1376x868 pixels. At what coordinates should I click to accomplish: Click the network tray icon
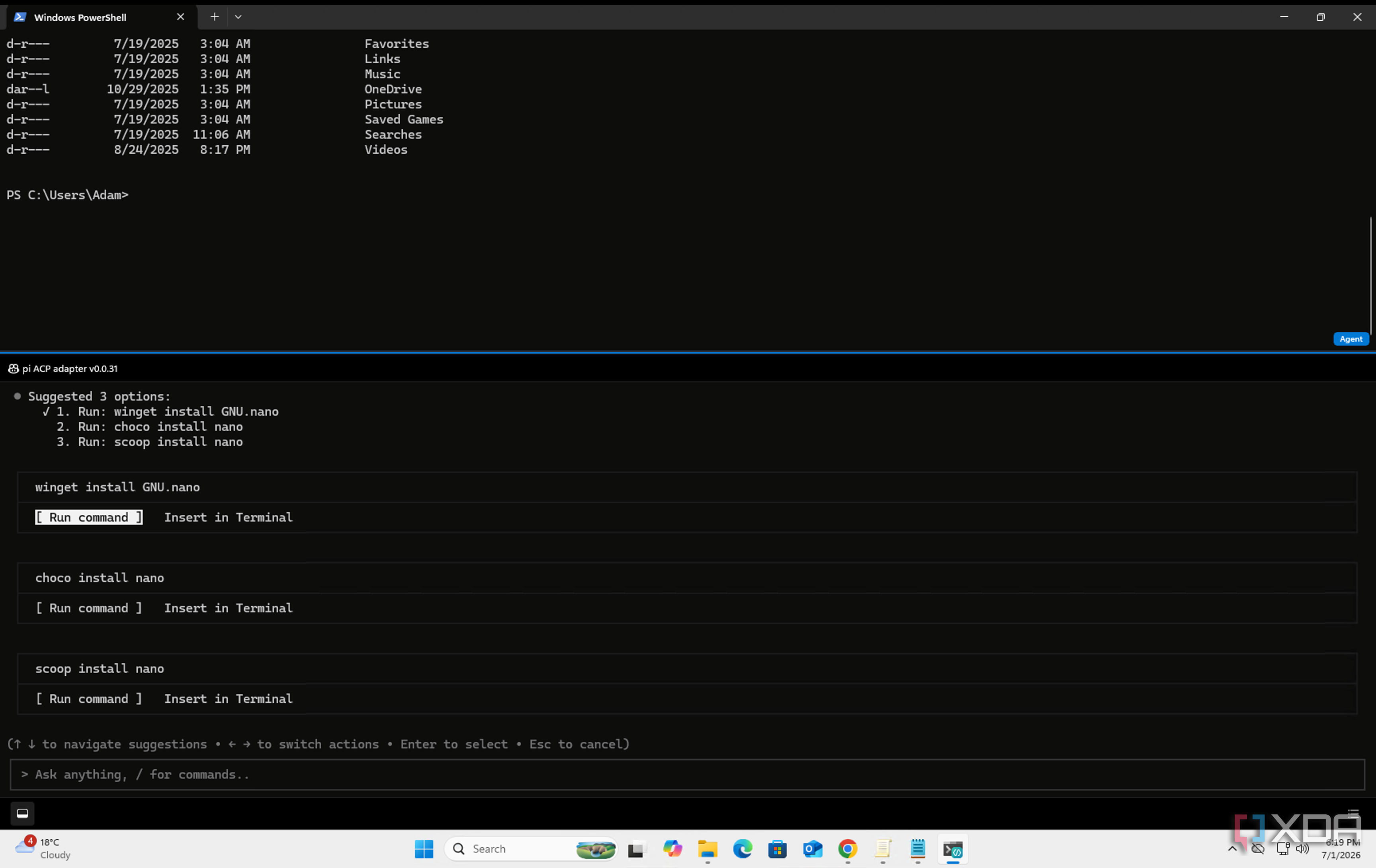tap(1283, 849)
